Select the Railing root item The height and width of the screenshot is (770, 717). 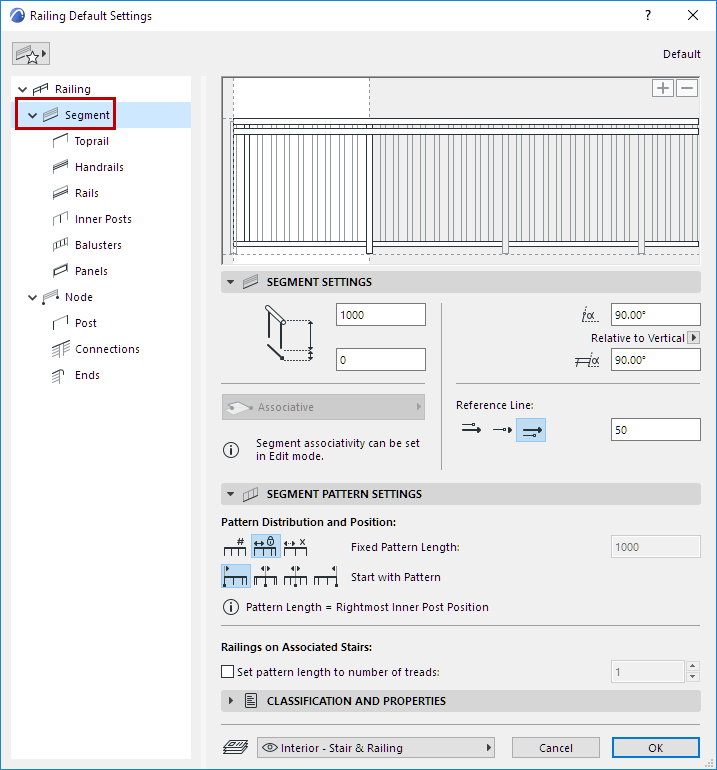(x=73, y=89)
